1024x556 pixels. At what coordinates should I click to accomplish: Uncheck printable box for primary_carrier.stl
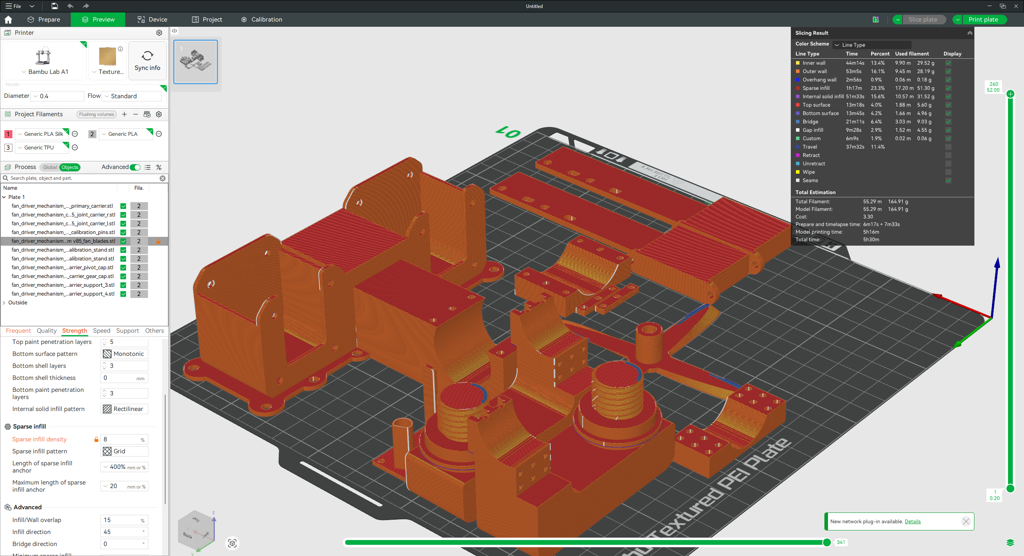(x=123, y=206)
